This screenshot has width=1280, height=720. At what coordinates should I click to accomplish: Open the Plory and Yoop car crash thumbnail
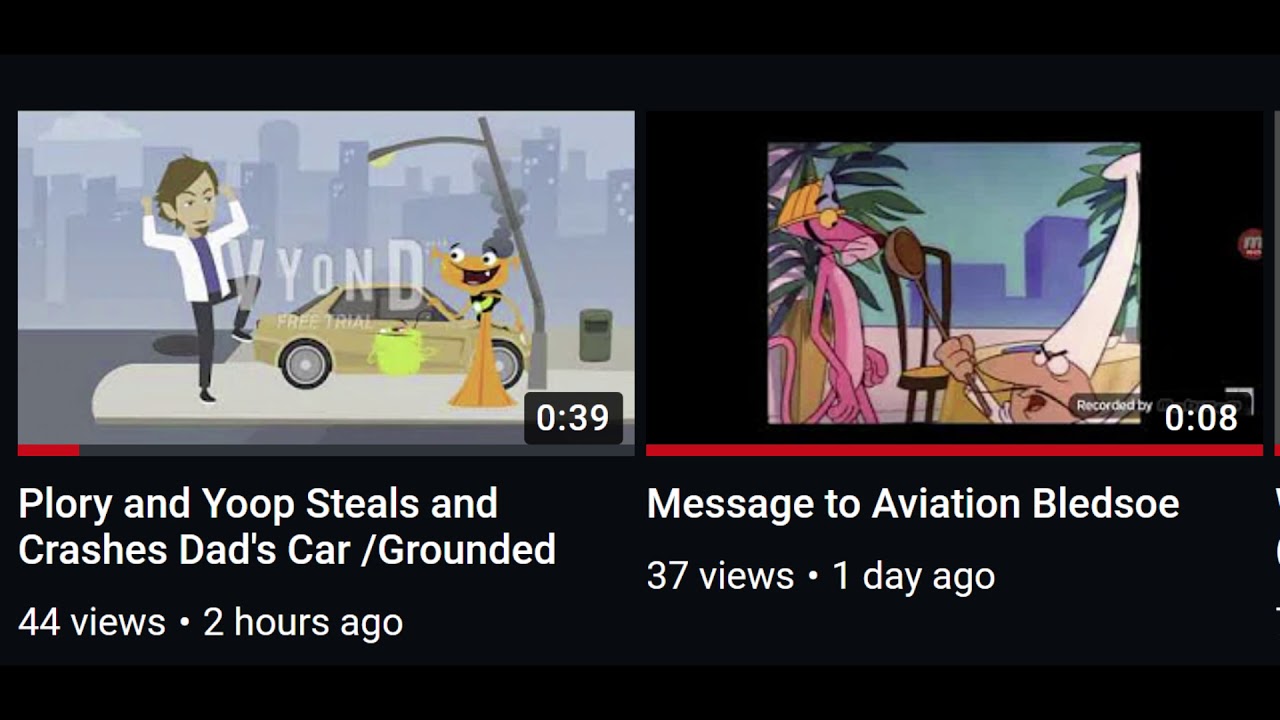tap(326, 278)
